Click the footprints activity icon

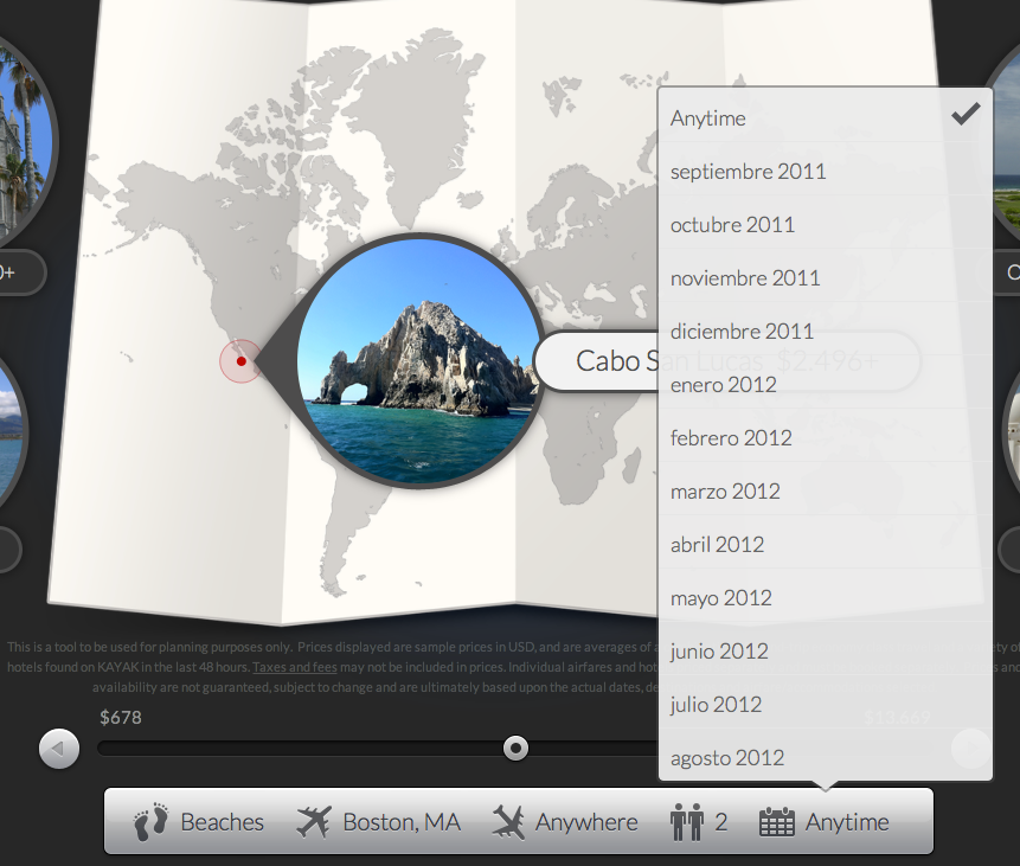tap(151, 822)
